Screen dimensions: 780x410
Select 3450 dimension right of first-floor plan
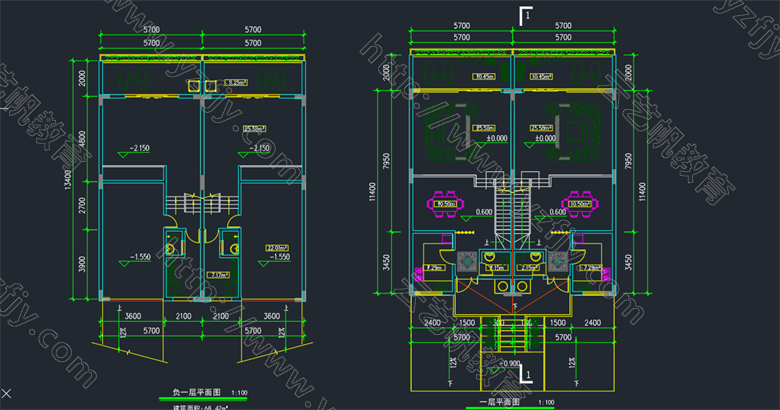628,262
